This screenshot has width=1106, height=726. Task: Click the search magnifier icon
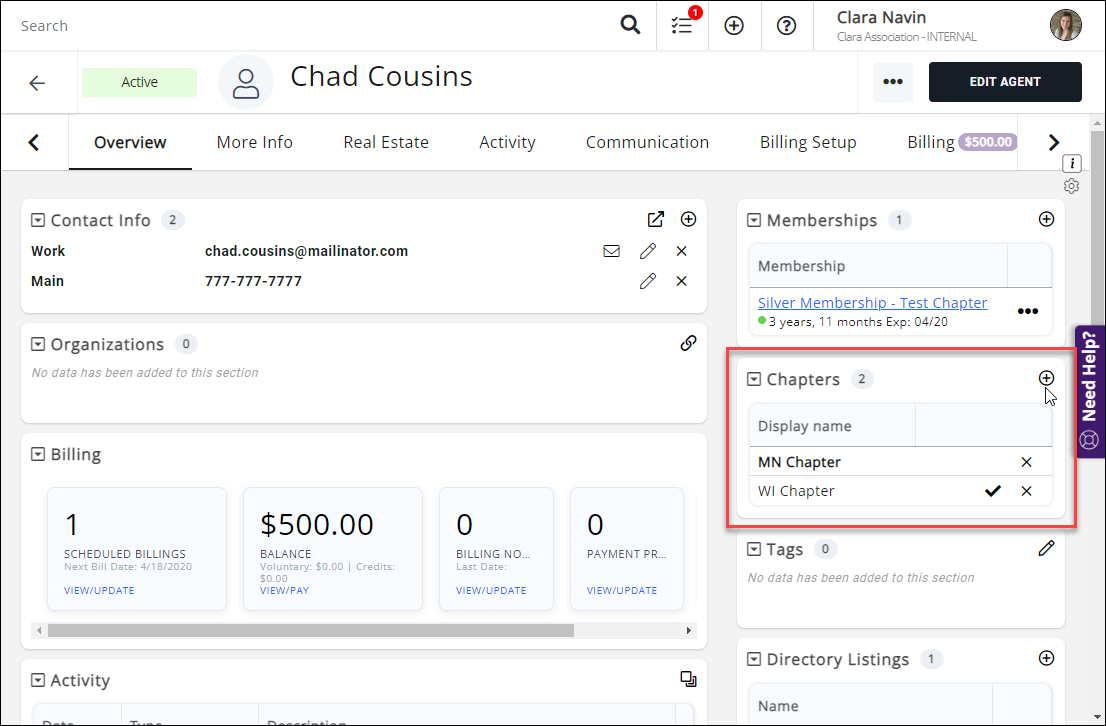630,26
